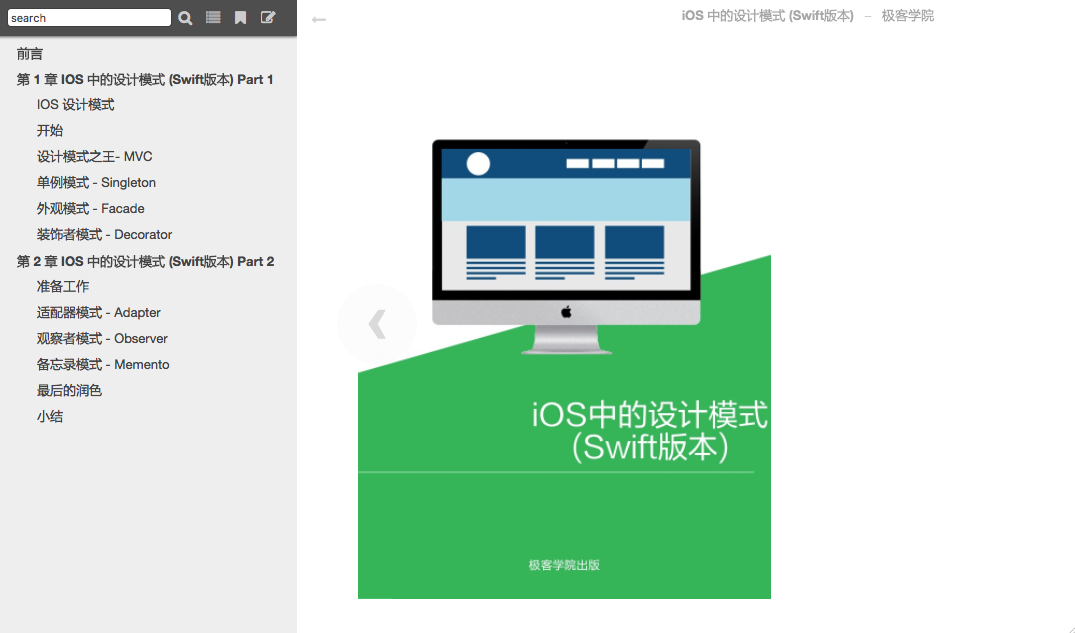
Task: Click inside the search input field
Action: 89,18
